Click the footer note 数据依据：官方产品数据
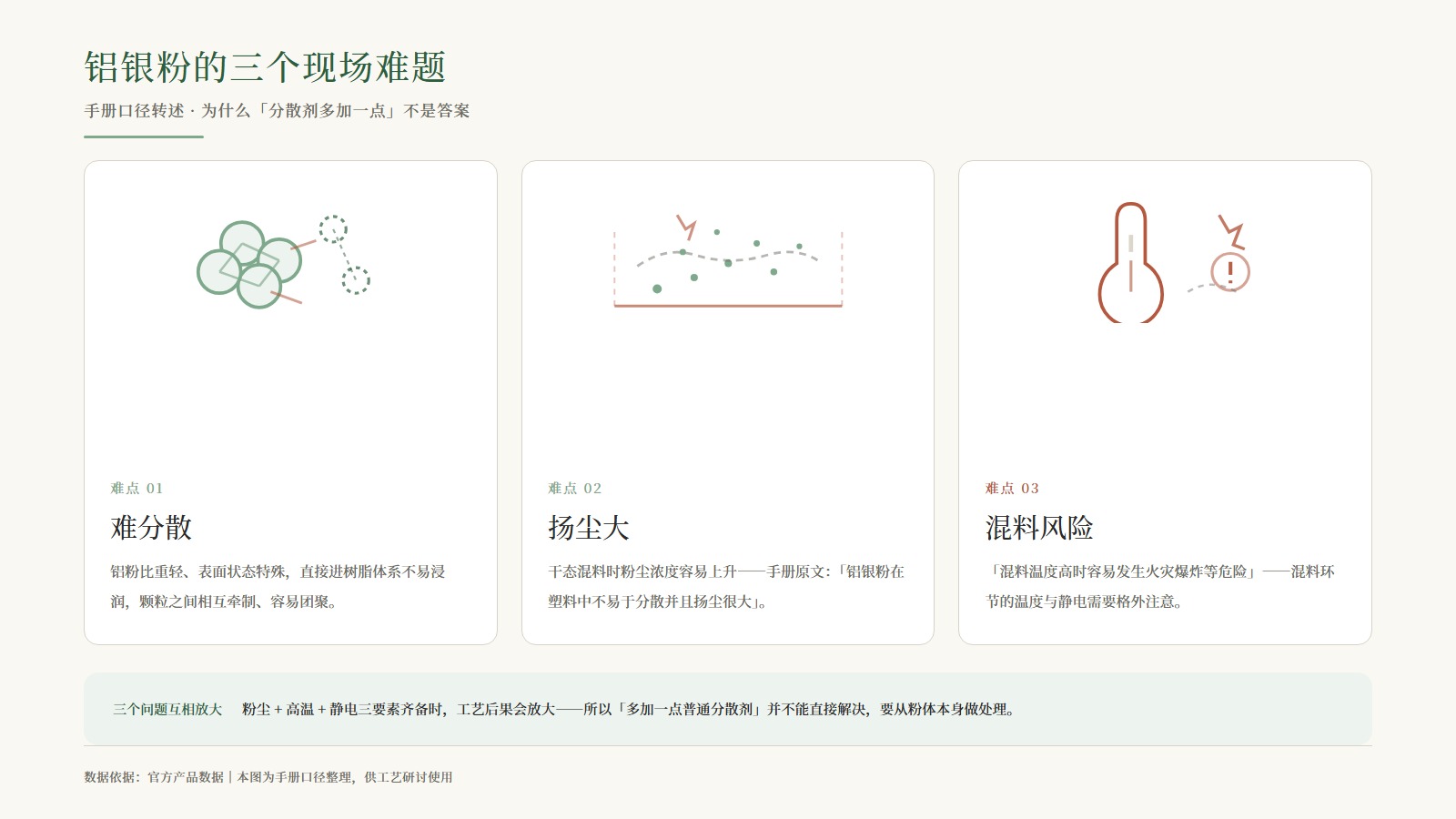This screenshot has width=1456, height=819. pos(268,777)
